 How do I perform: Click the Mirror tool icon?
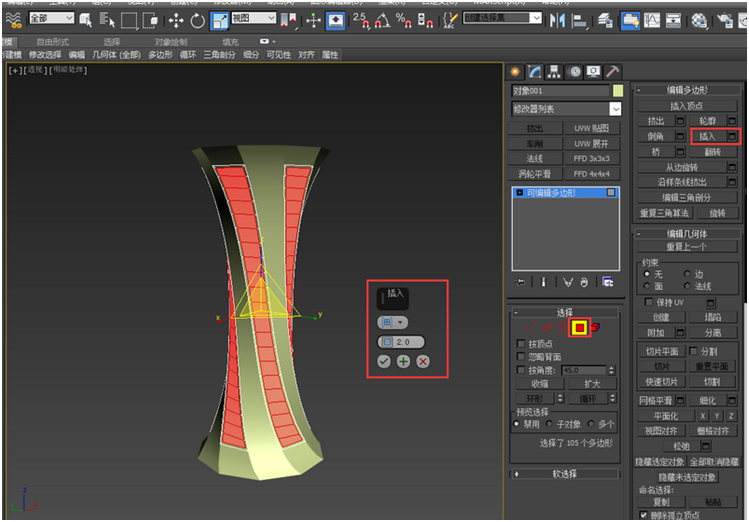point(557,21)
